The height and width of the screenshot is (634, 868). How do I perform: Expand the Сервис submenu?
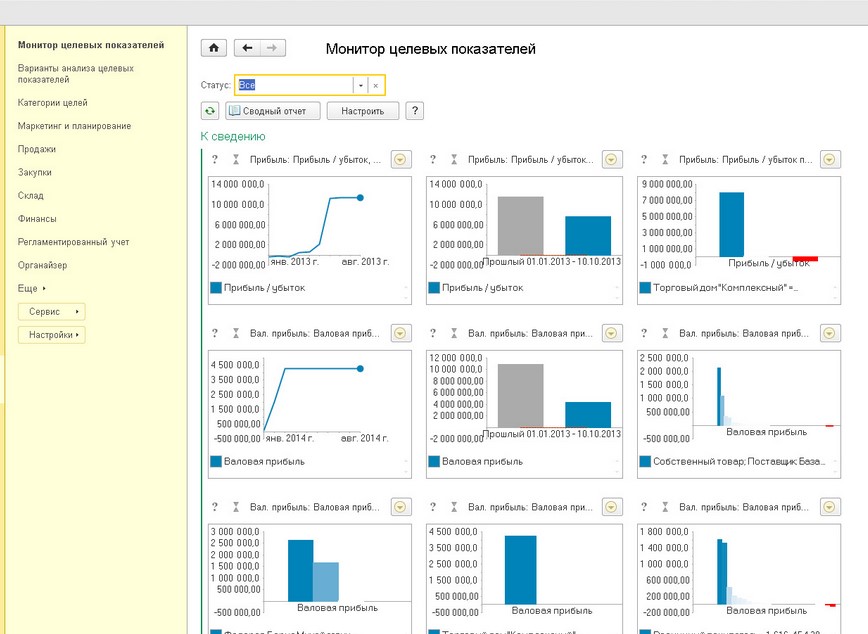click(51, 312)
